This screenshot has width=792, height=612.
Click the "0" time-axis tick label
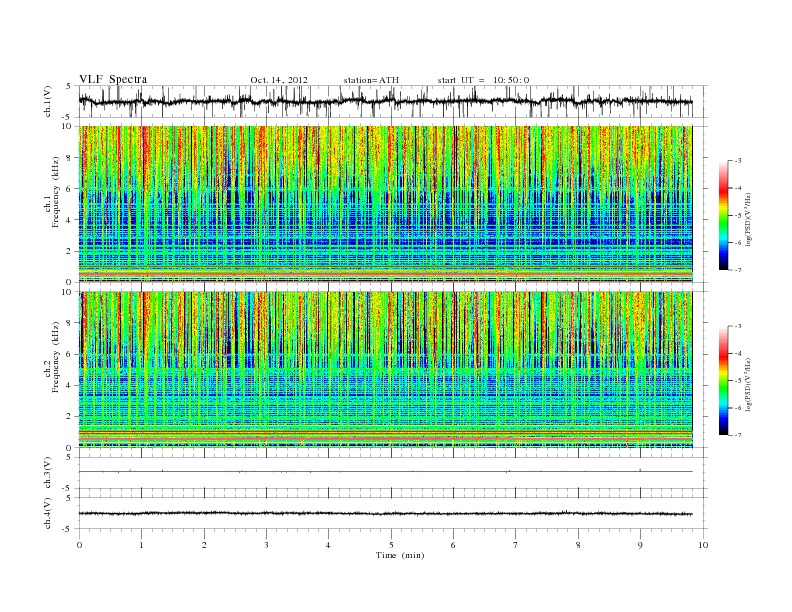point(79,545)
